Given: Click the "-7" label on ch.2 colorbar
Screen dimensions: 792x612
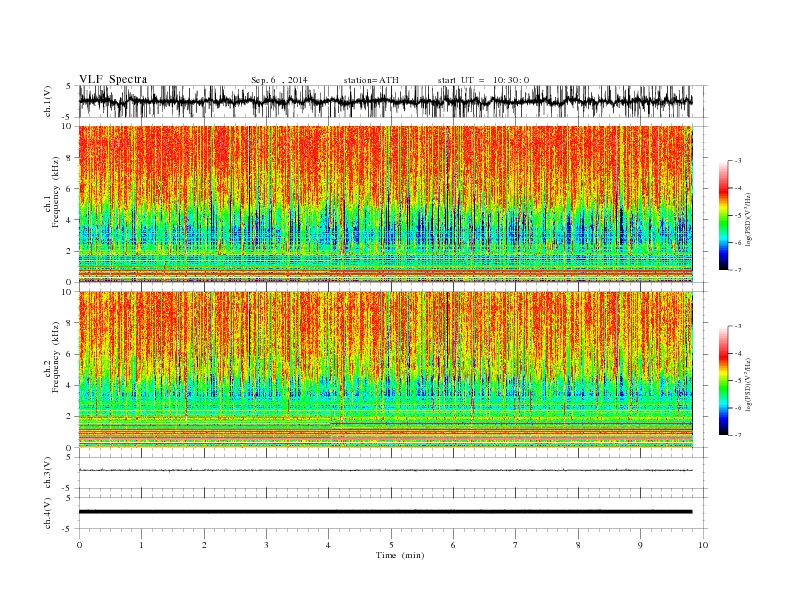Looking at the screenshot, I should coord(738,435).
